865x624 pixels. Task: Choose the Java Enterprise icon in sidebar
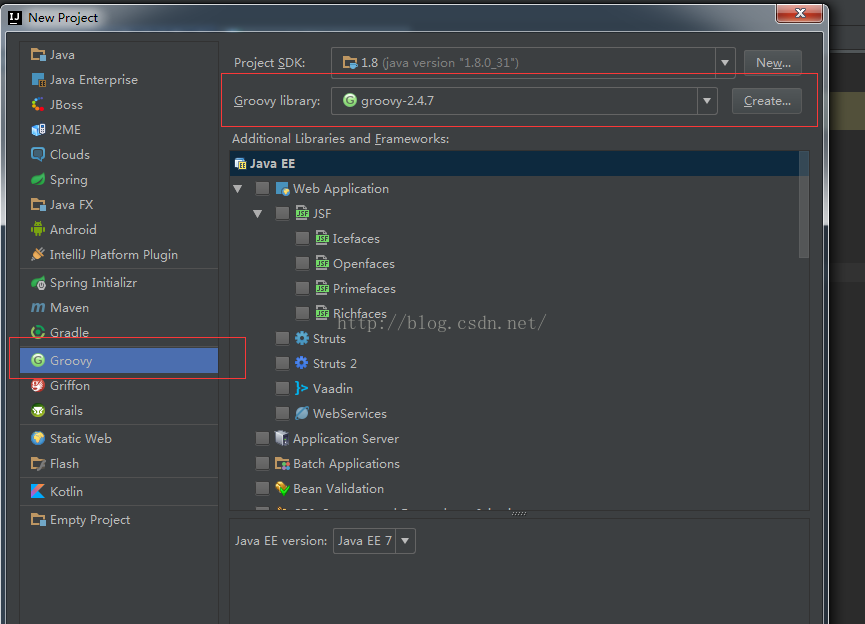tap(38, 79)
